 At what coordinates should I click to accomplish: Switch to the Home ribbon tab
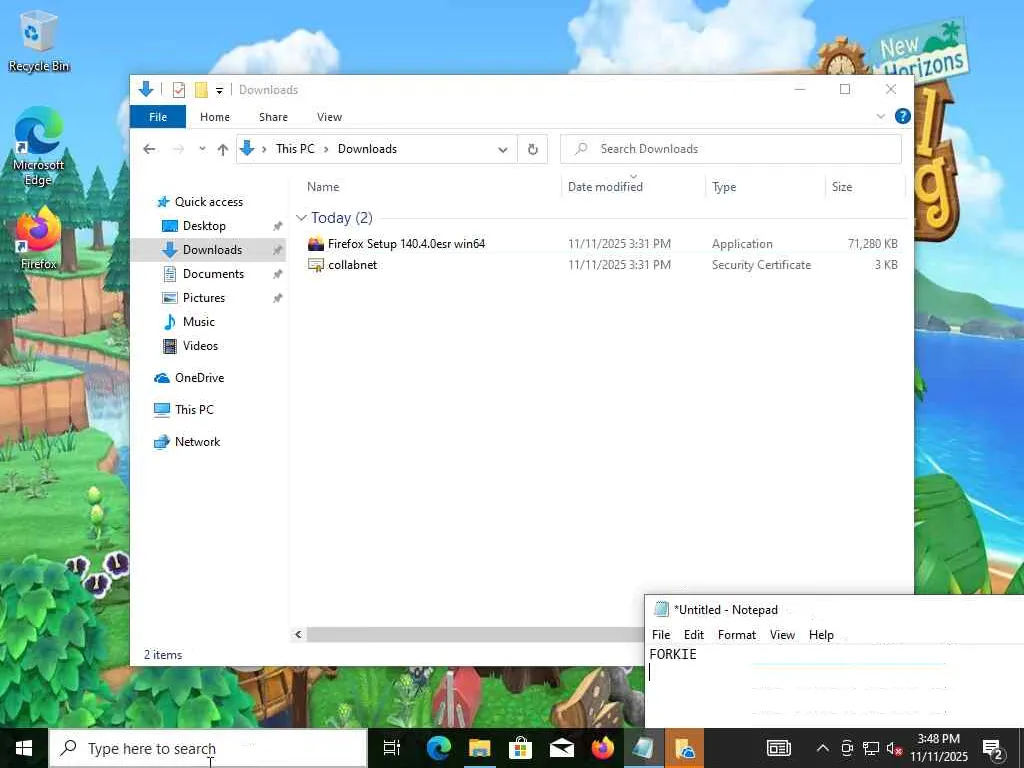click(x=215, y=117)
